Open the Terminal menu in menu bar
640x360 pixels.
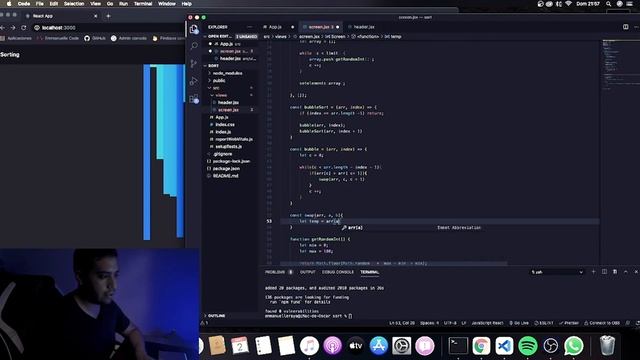[143, 4]
